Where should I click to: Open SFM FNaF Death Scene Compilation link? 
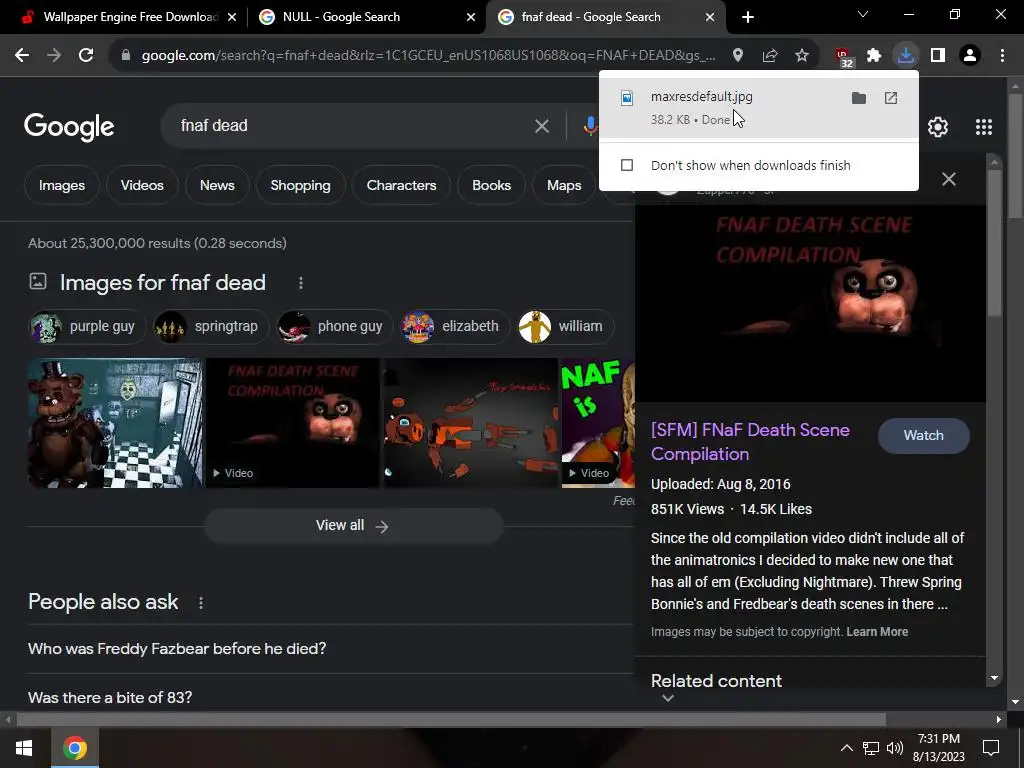(x=750, y=442)
